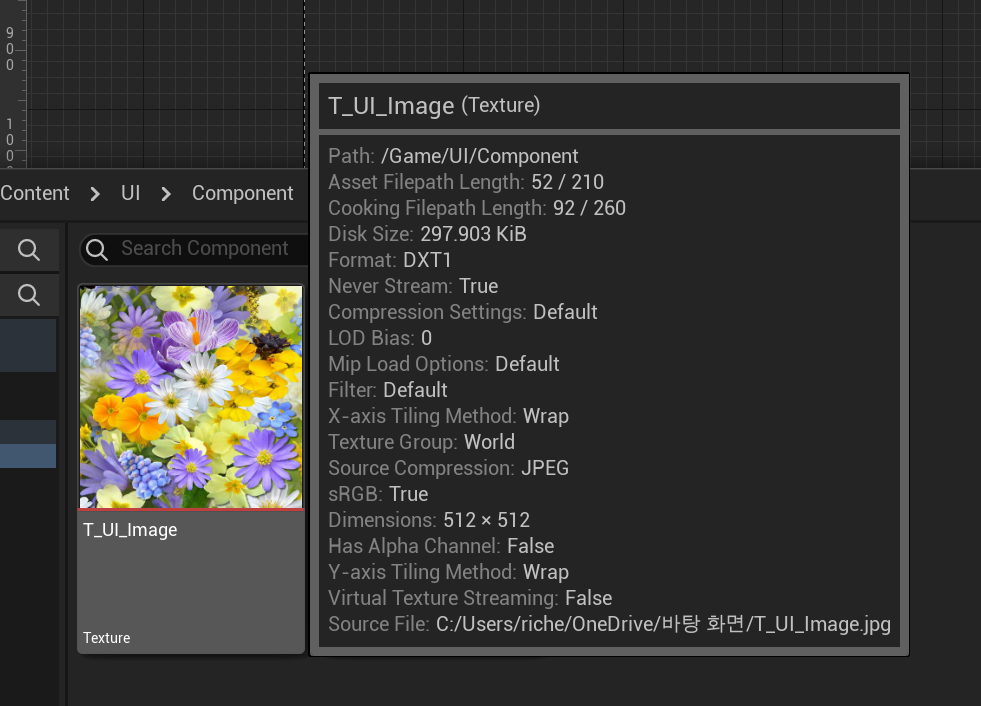Click the lower search magnifier icon in sidebar
The height and width of the screenshot is (706, 981).
(x=28, y=295)
